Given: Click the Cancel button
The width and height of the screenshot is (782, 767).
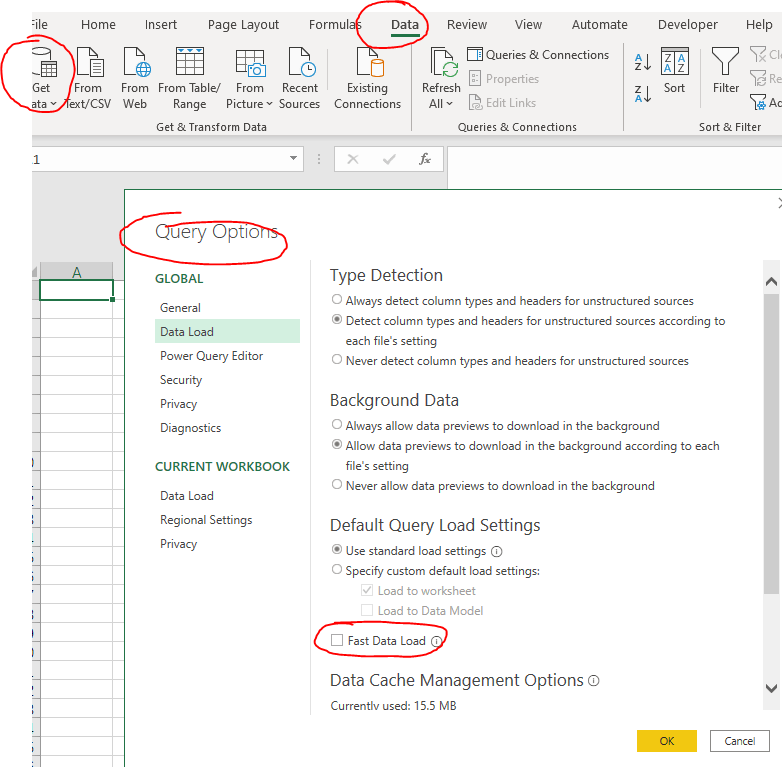Looking at the screenshot, I should coord(739,741).
